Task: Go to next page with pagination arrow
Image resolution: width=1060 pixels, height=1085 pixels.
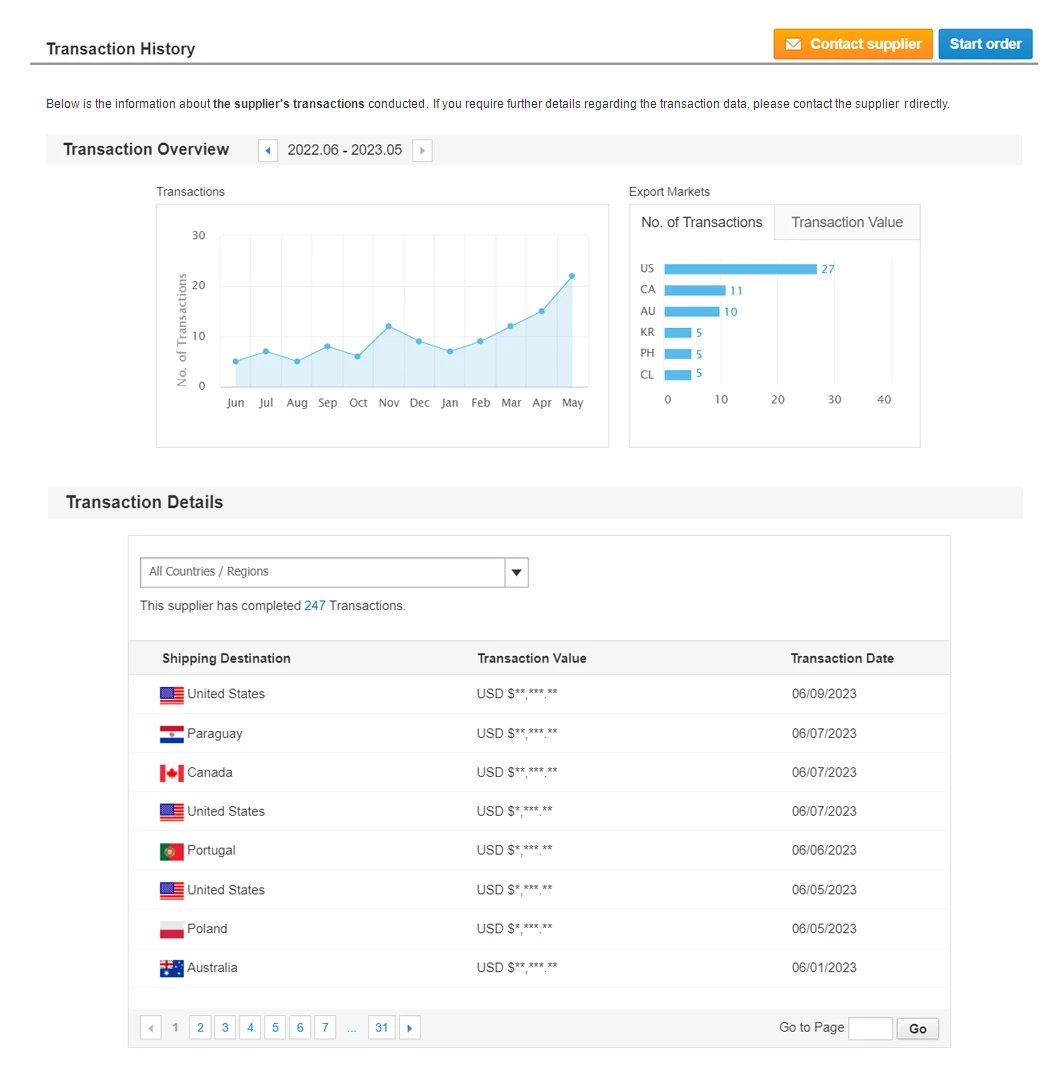Action: coord(409,1028)
